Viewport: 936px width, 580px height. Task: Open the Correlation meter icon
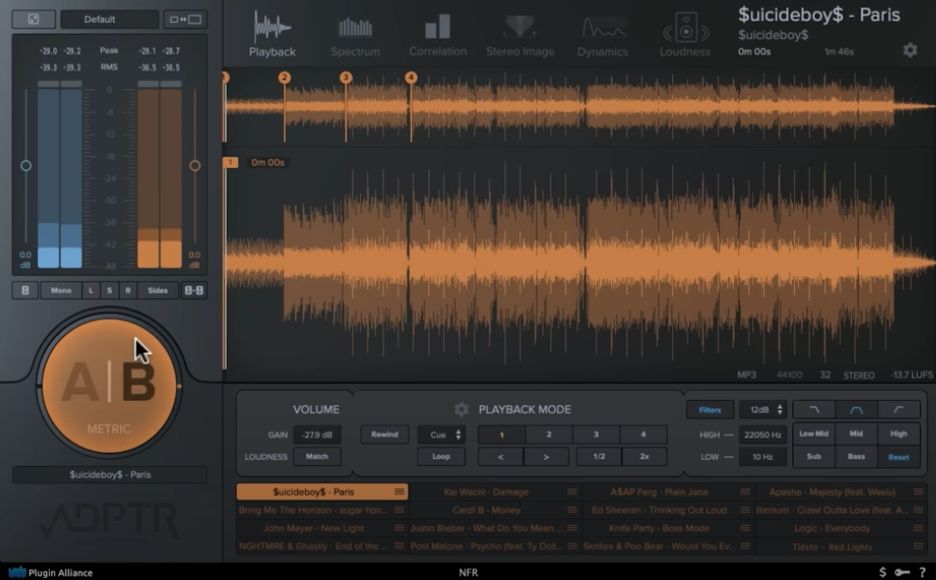point(438,27)
